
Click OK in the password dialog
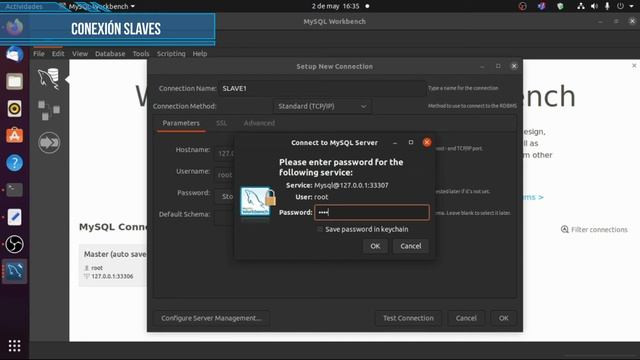pos(375,246)
